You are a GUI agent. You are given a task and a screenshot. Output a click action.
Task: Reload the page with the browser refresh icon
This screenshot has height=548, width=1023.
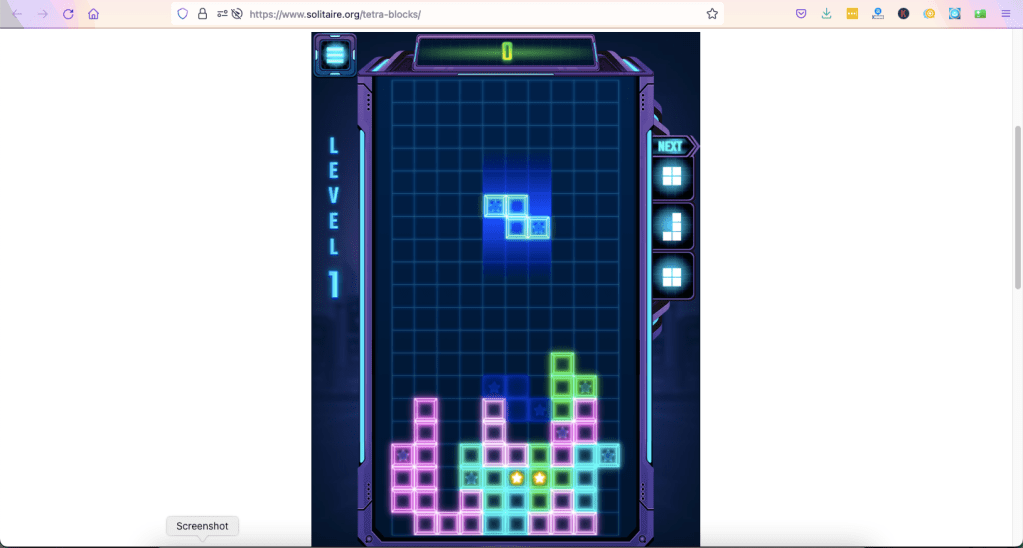[x=68, y=14]
